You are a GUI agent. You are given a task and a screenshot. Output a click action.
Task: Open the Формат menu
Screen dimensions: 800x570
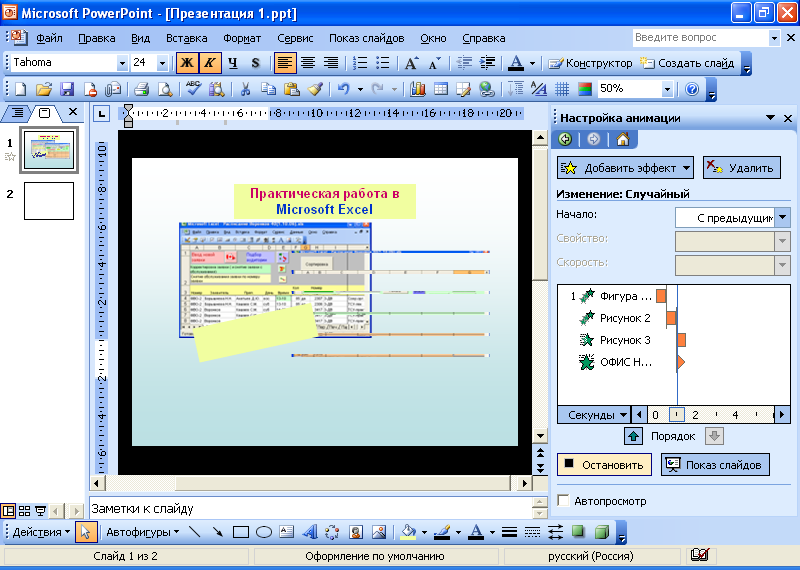coord(242,38)
